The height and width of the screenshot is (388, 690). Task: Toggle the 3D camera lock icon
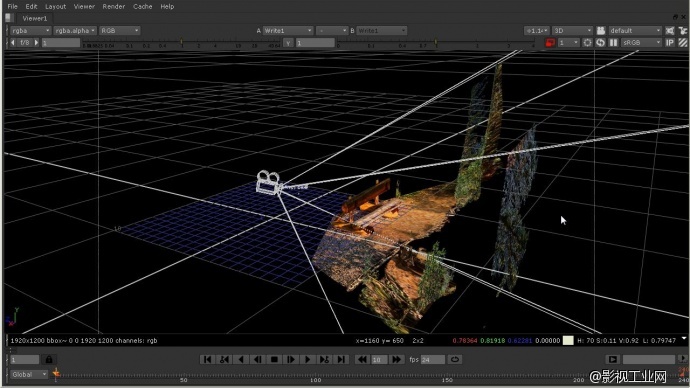click(x=601, y=31)
